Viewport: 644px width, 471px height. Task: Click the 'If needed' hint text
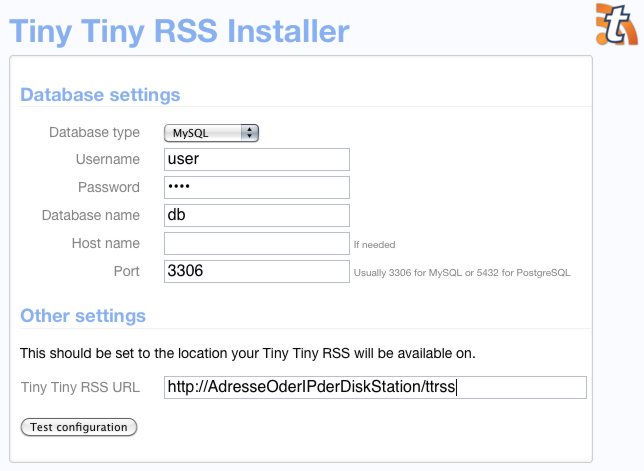click(x=375, y=245)
